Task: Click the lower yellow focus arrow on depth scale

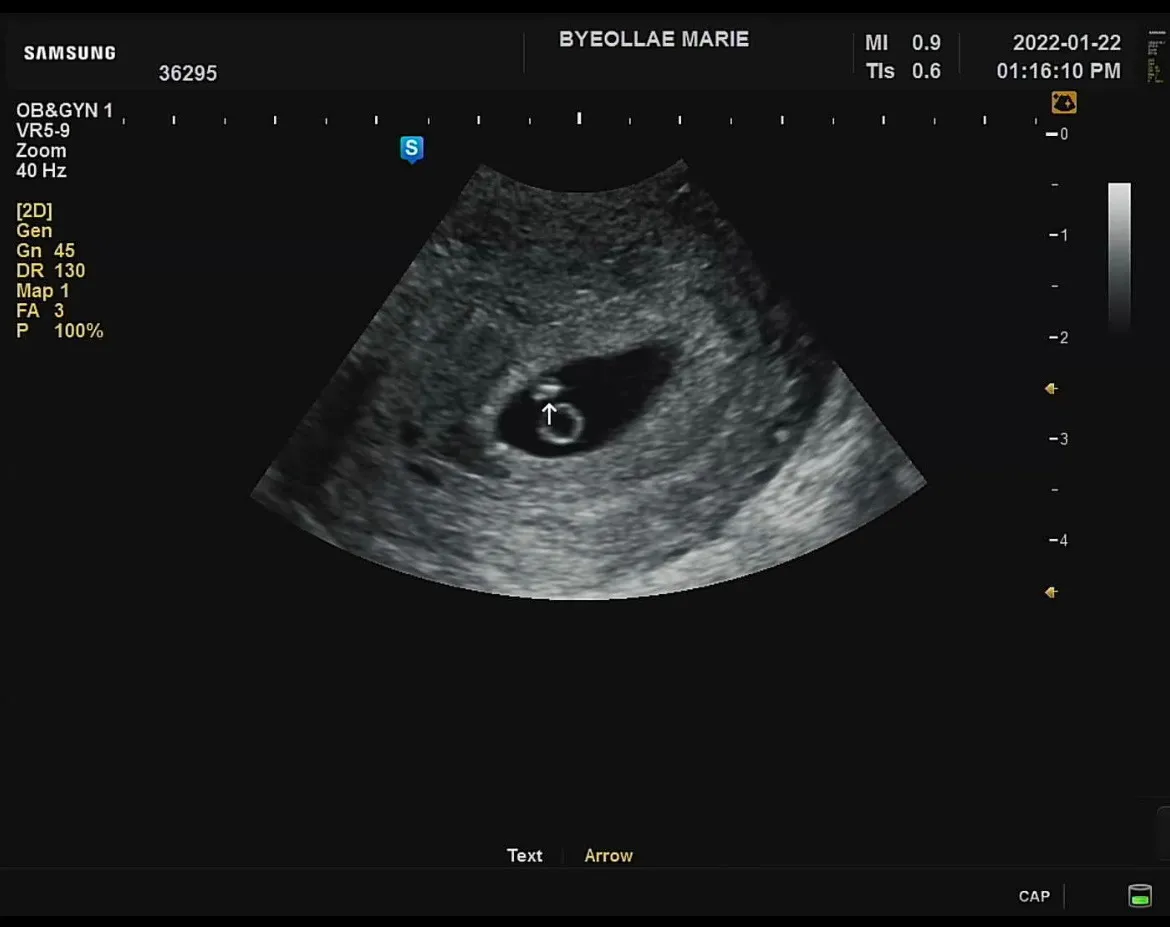Action: [1051, 592]
